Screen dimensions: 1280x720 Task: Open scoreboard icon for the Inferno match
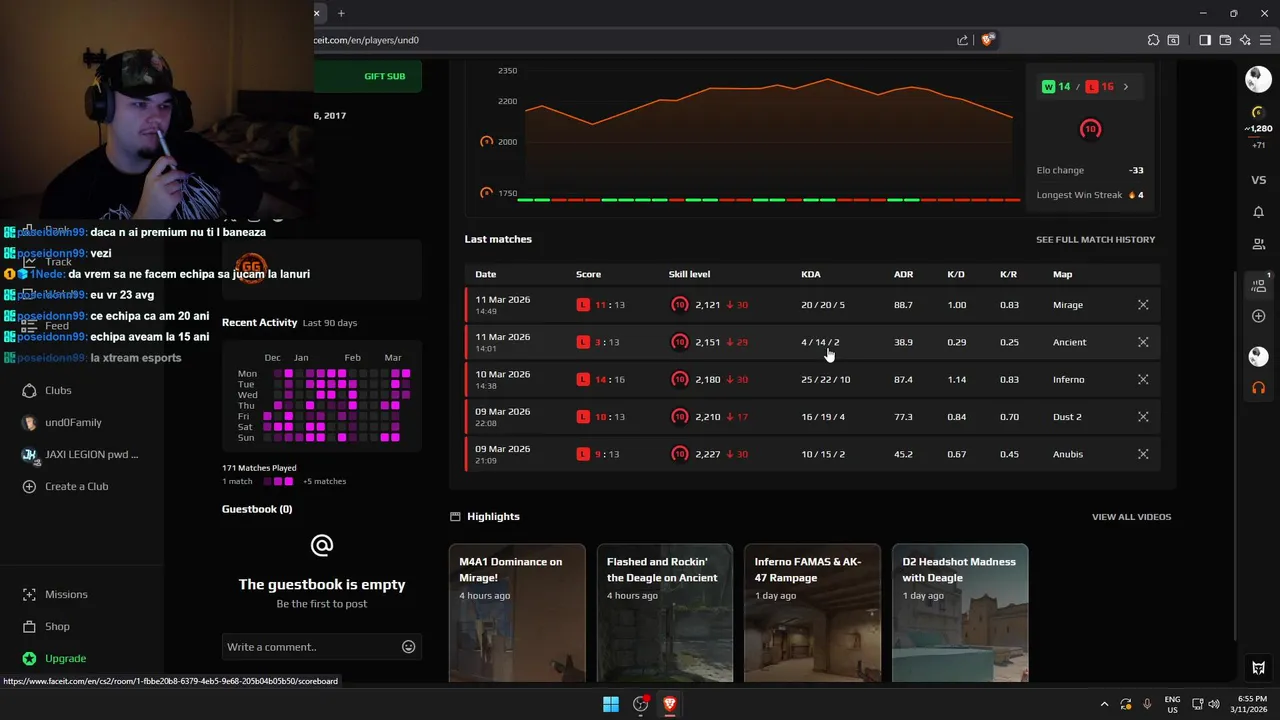click(x=1143, y=379)
